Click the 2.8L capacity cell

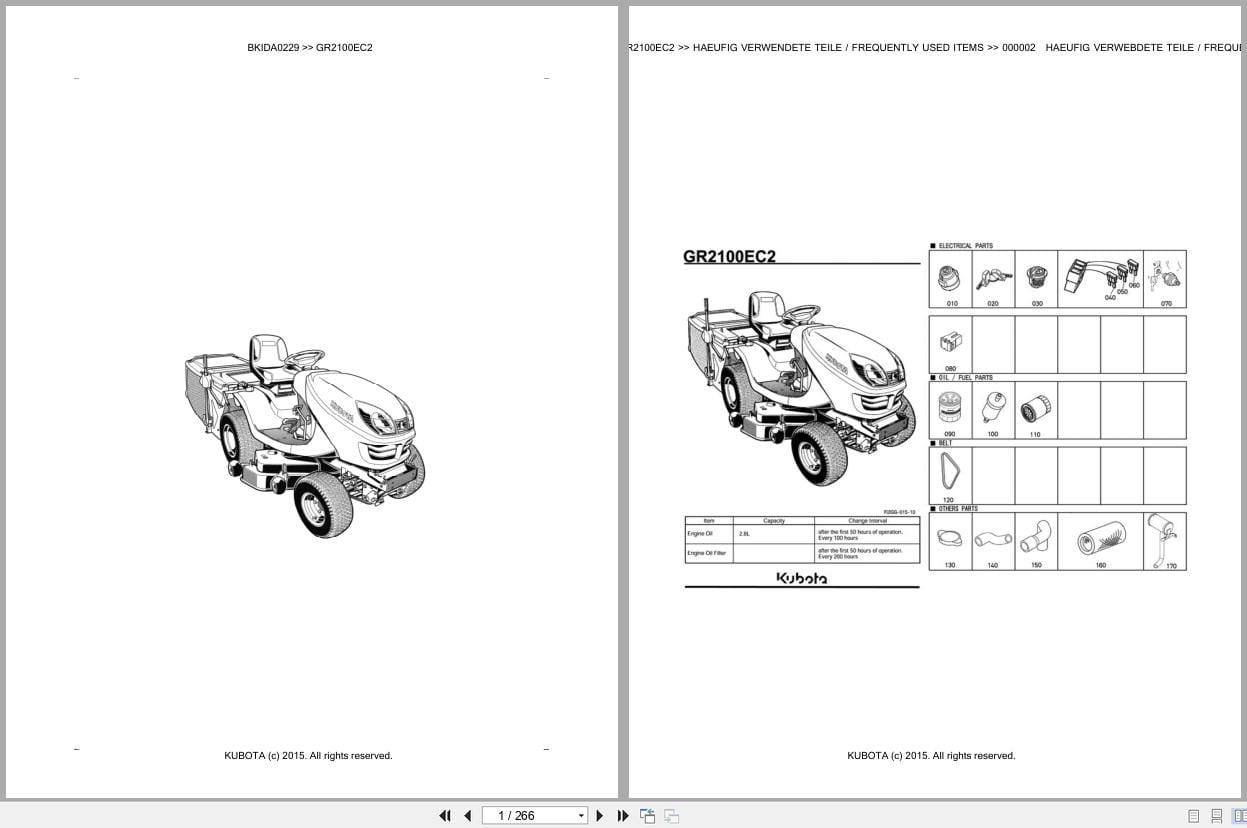(772, 535)
